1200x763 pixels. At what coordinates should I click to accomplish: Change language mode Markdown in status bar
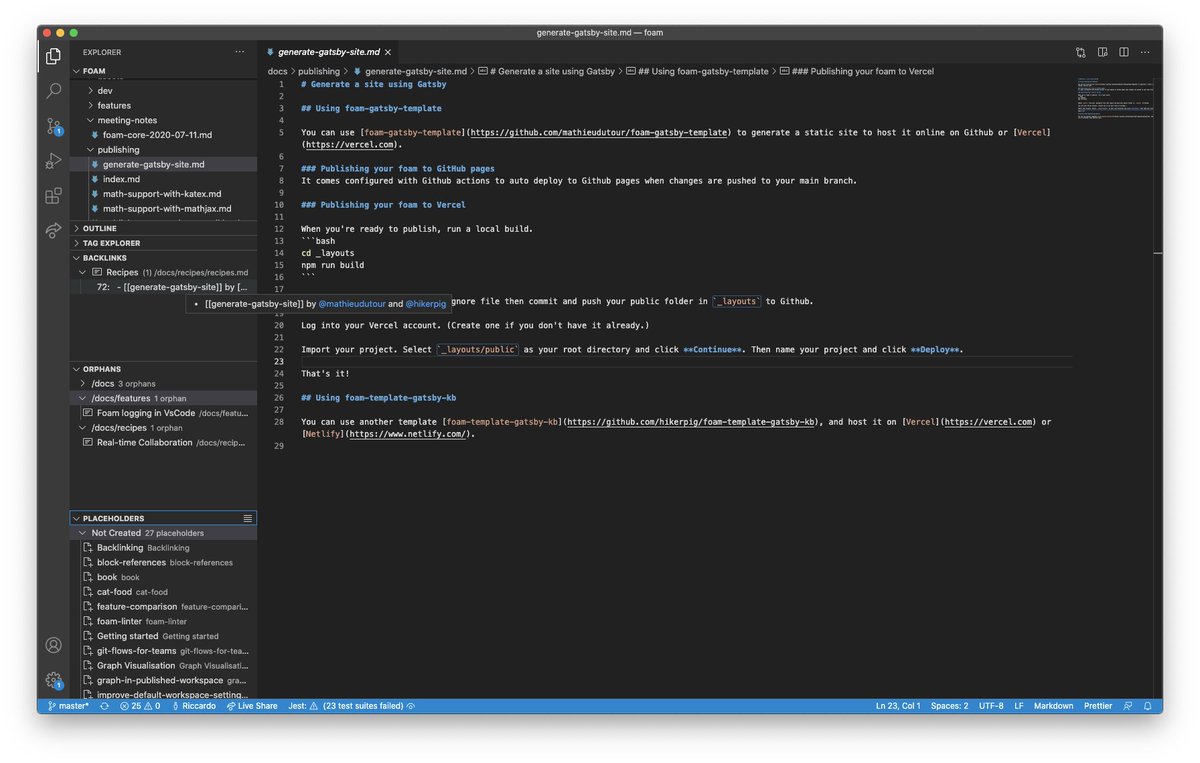pyautogui.click(x=1053, y=706)
